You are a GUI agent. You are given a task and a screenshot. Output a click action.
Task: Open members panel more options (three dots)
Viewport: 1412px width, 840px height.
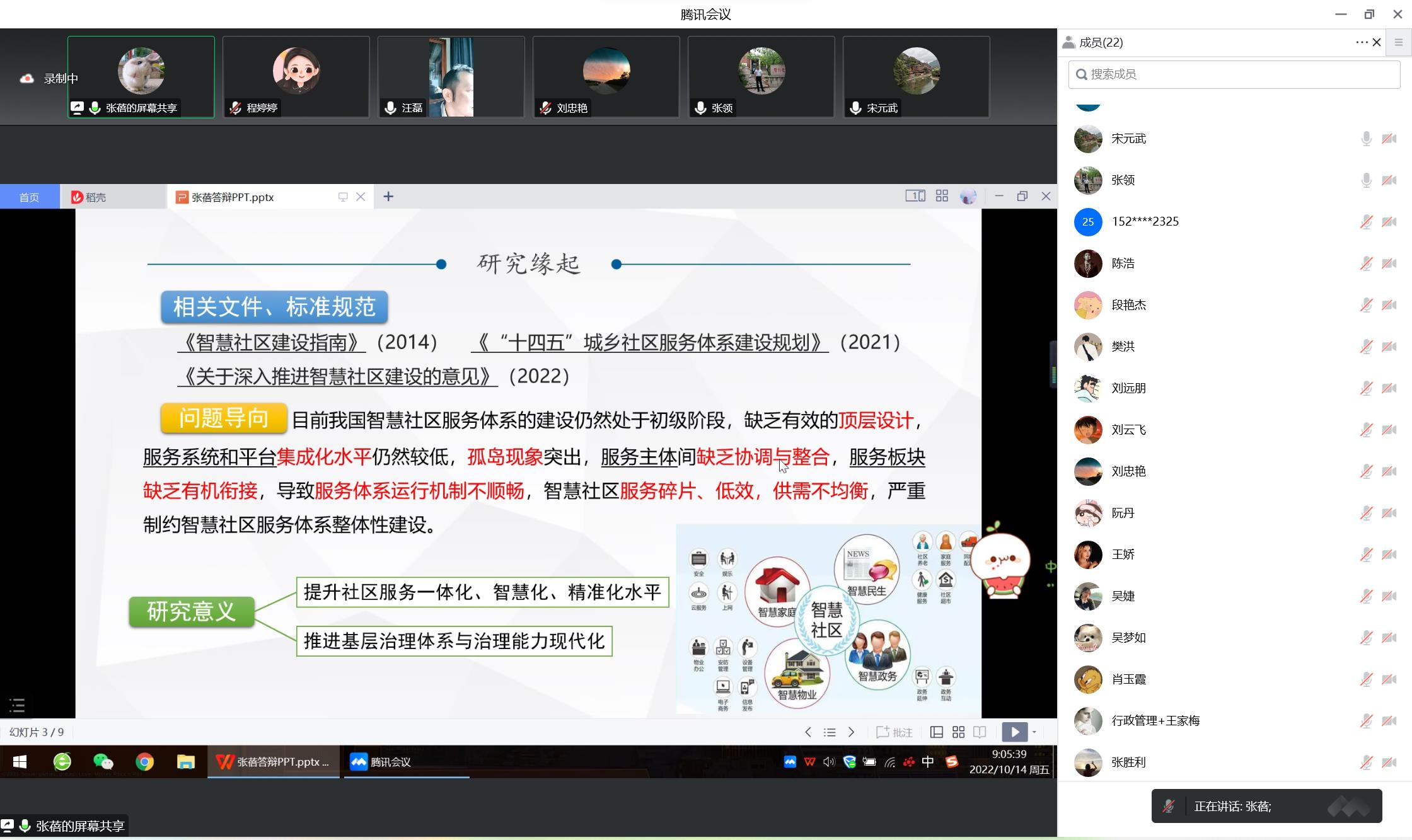point(1361,42)
